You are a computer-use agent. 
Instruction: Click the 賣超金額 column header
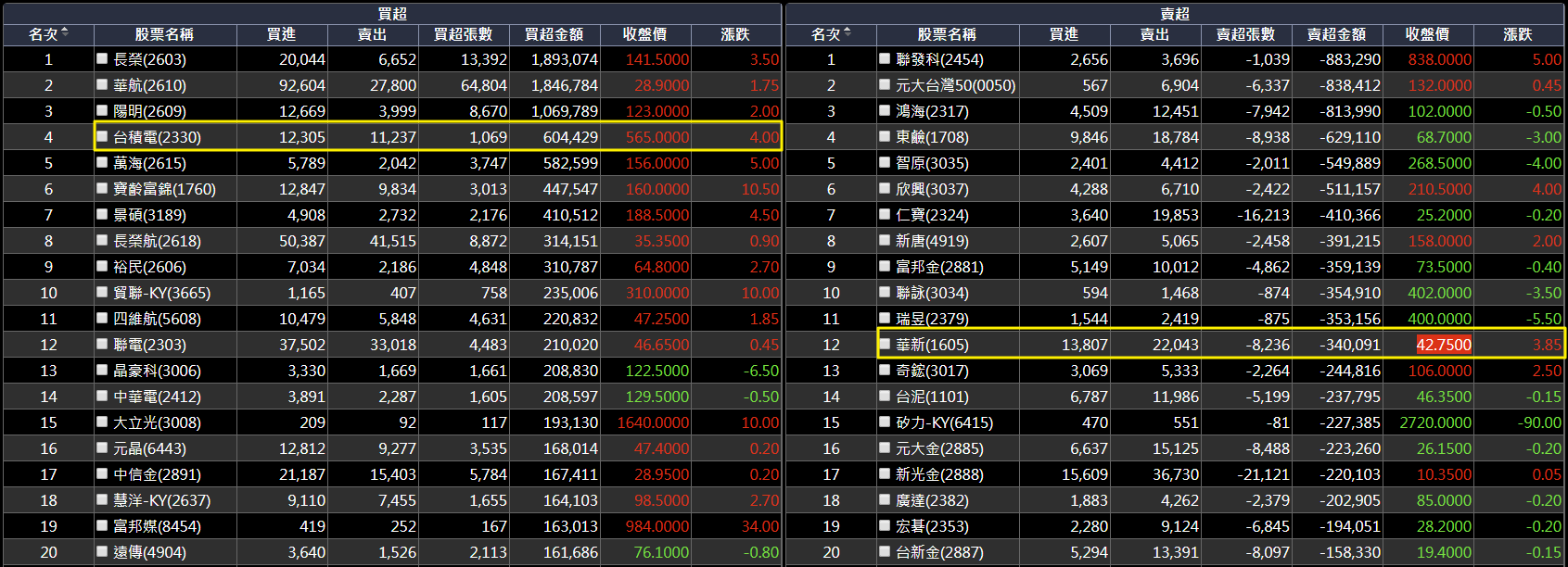(1337, 34)
